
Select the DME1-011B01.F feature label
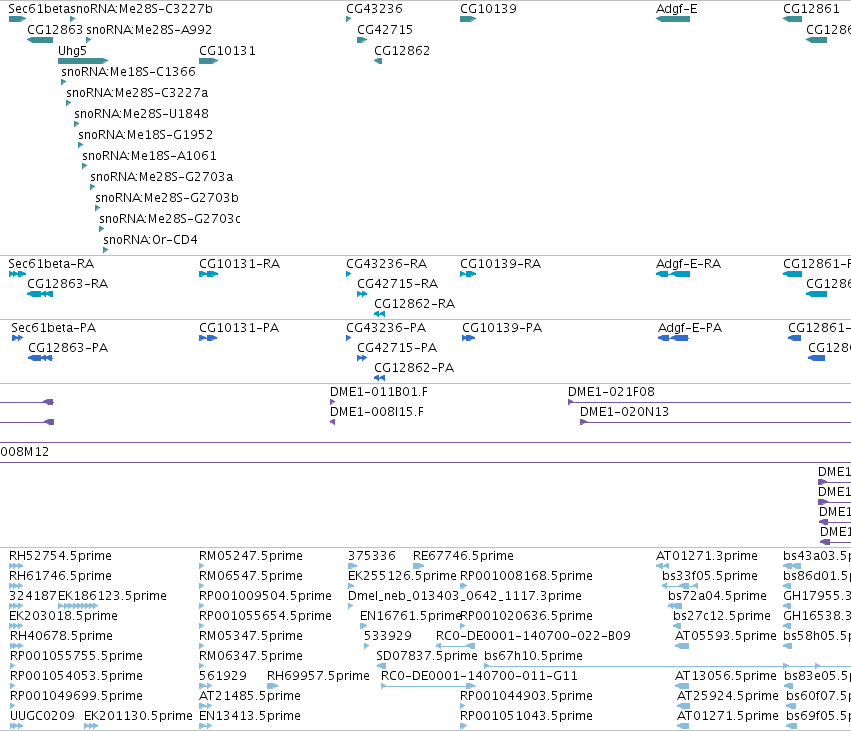(x=379, y=392)
